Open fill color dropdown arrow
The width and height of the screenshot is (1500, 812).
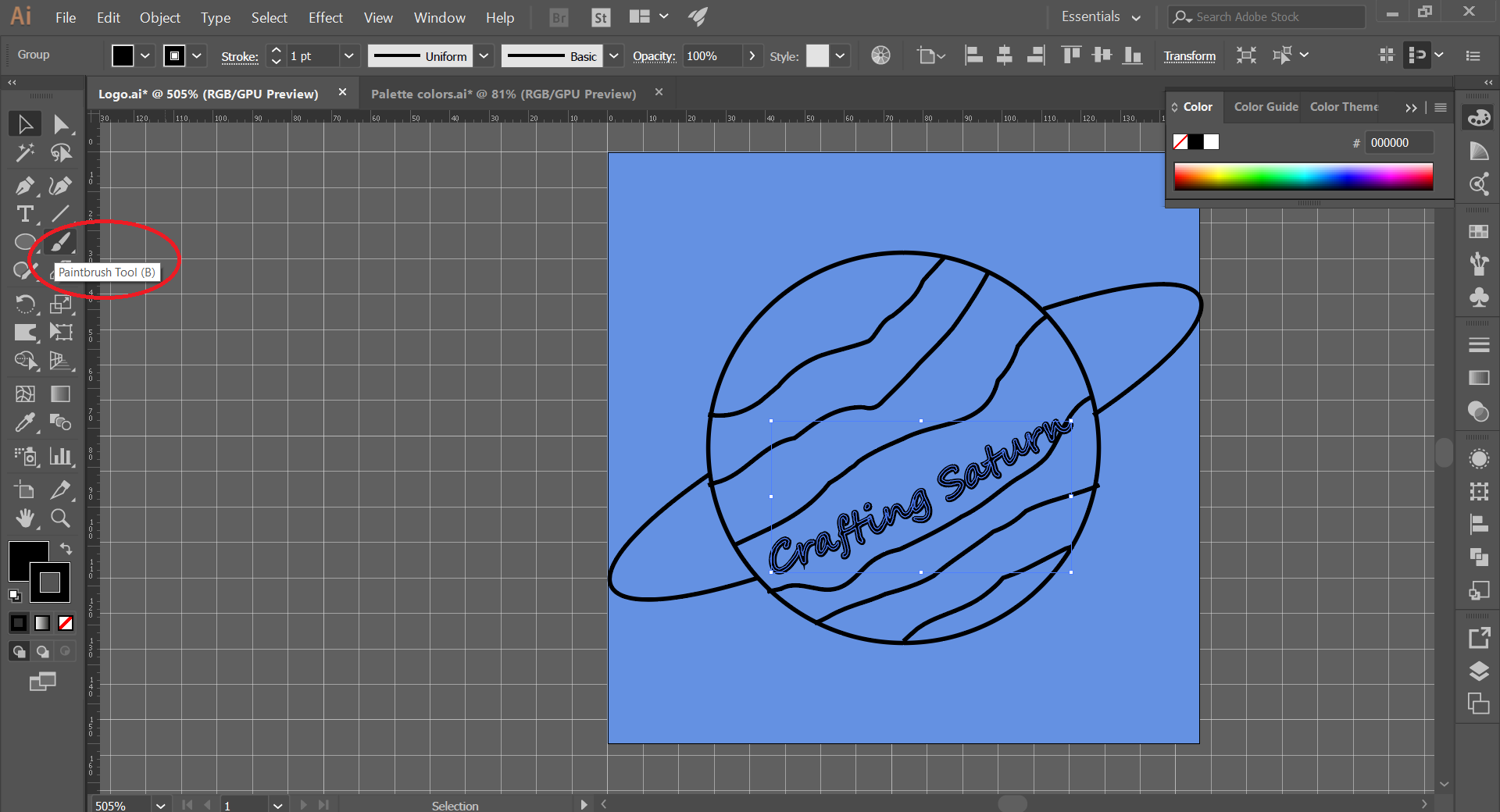[145, 55]
